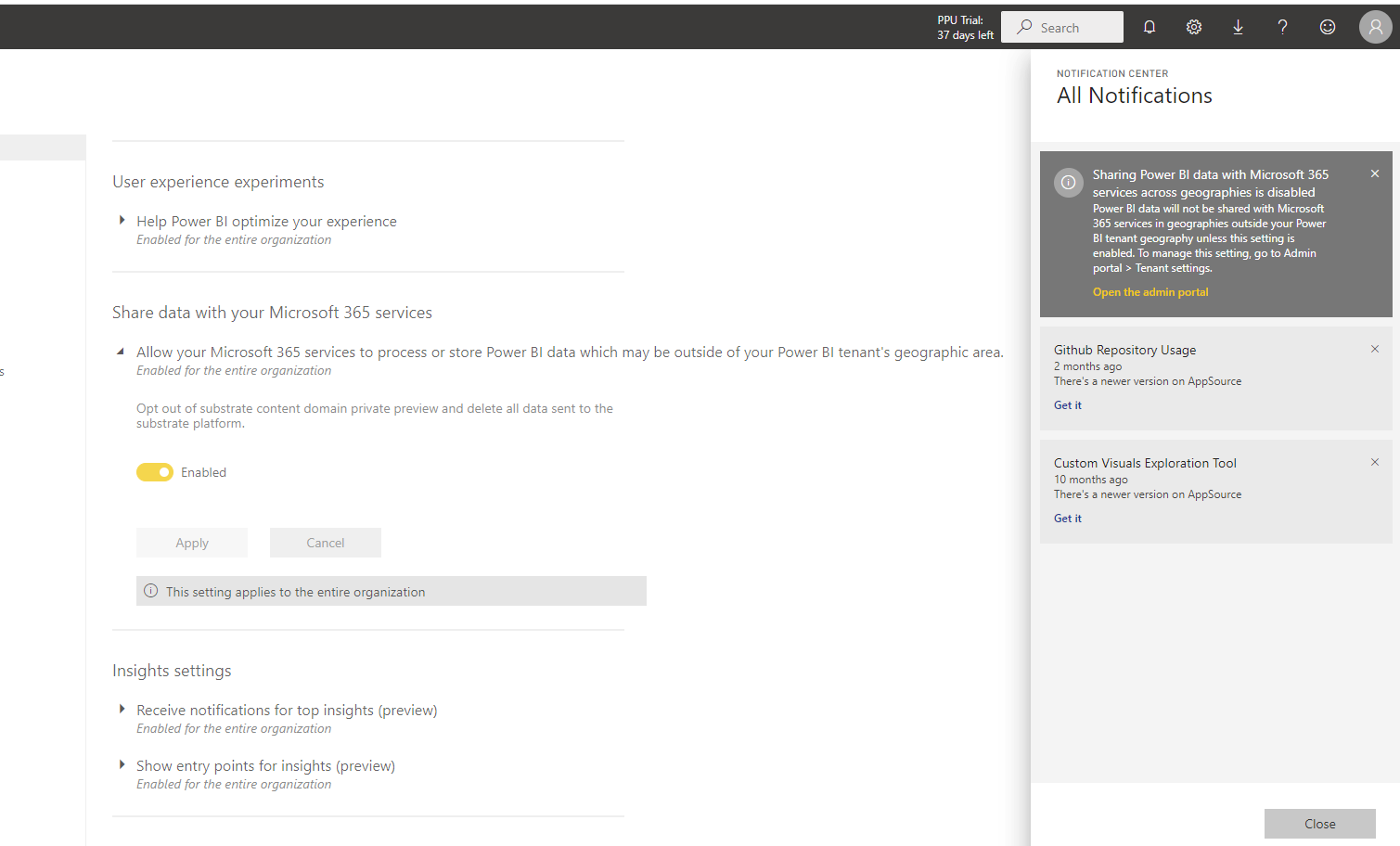
Task: Click the Custom Visuals Exploration Tool title
Action: [x=1145, y=463]
